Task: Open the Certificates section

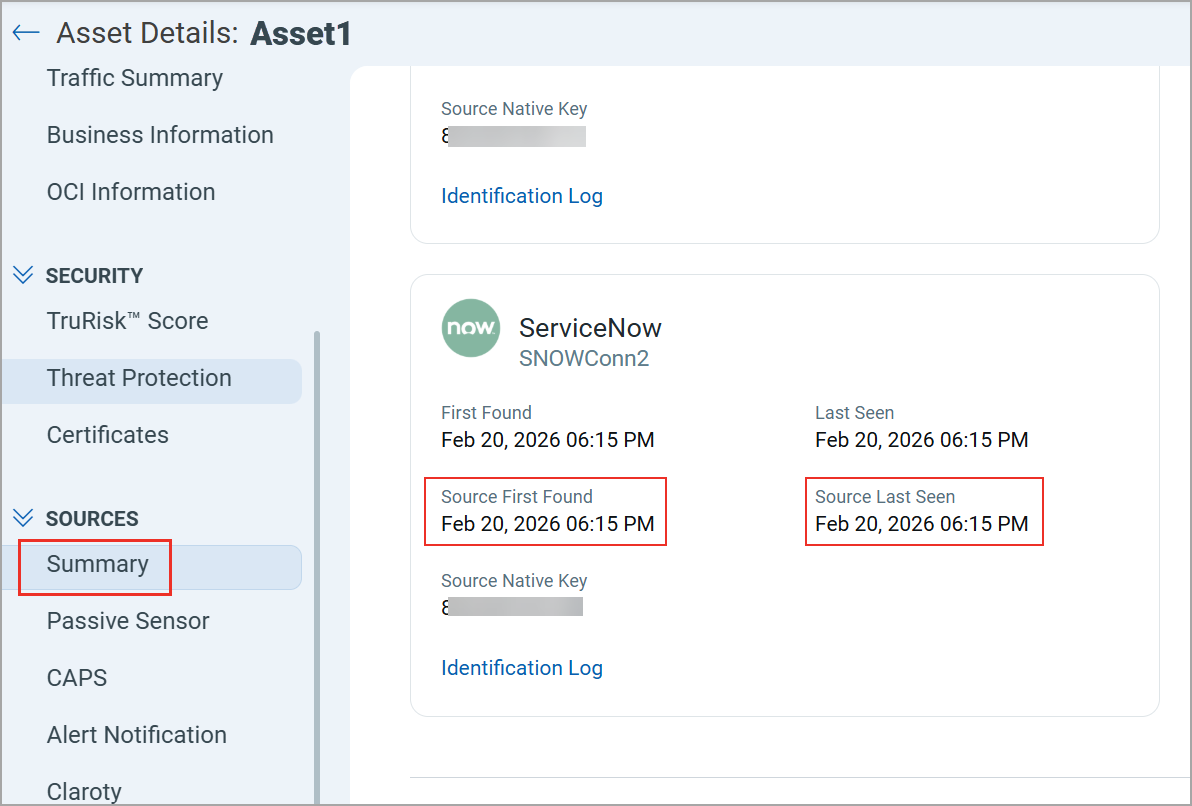Action: [108, 435]
